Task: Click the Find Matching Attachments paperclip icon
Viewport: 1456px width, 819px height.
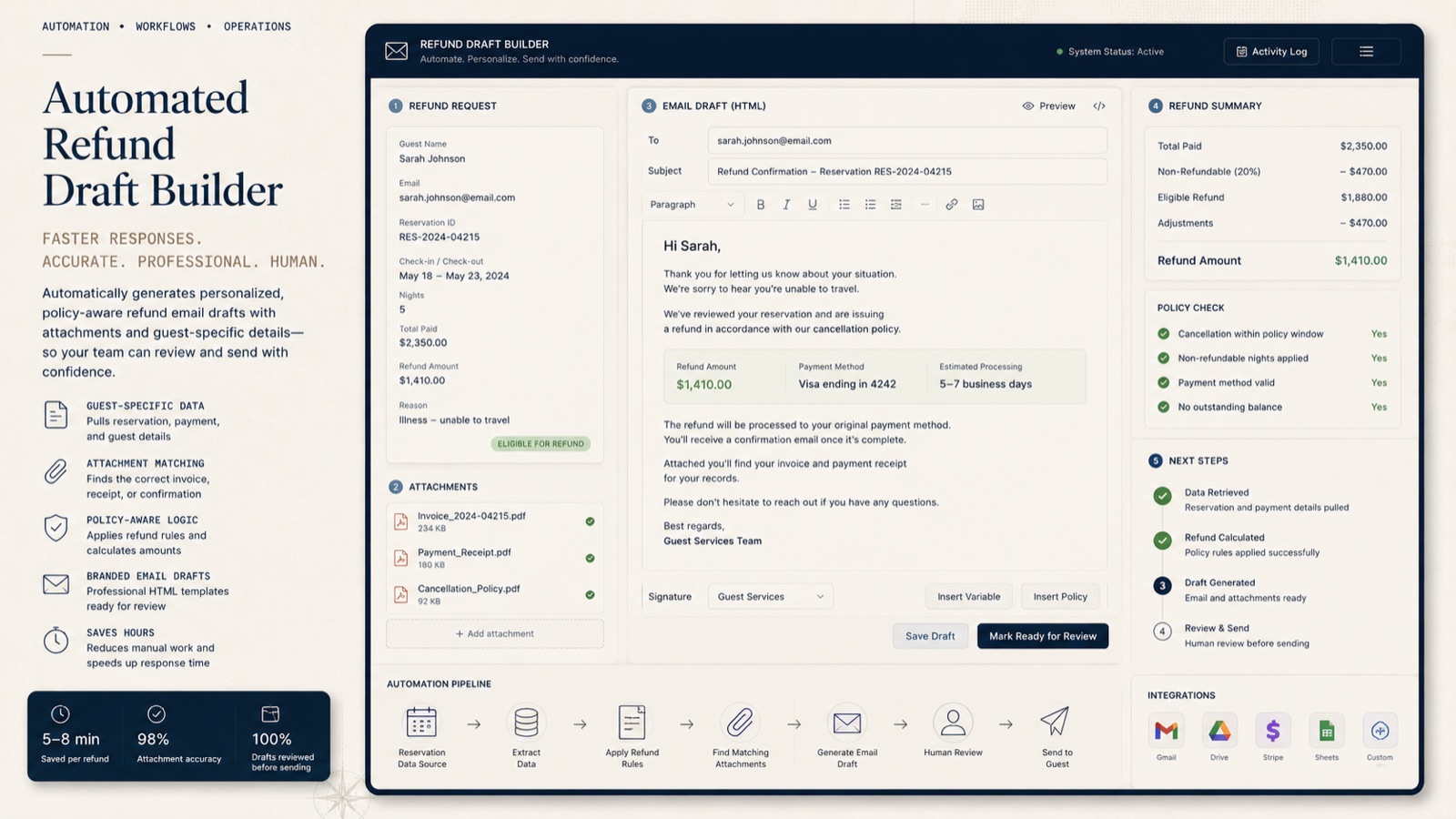Action: [x=740, y=723]
